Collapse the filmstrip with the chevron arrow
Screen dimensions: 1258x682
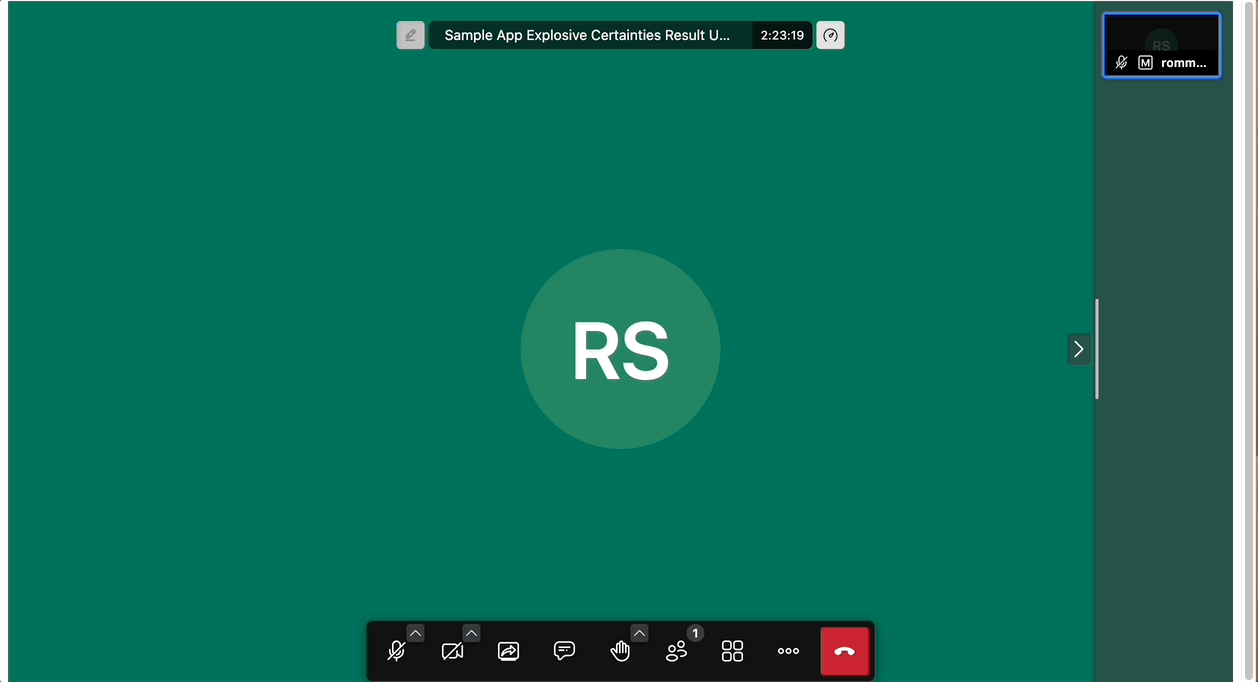[x=1078, y=349]
